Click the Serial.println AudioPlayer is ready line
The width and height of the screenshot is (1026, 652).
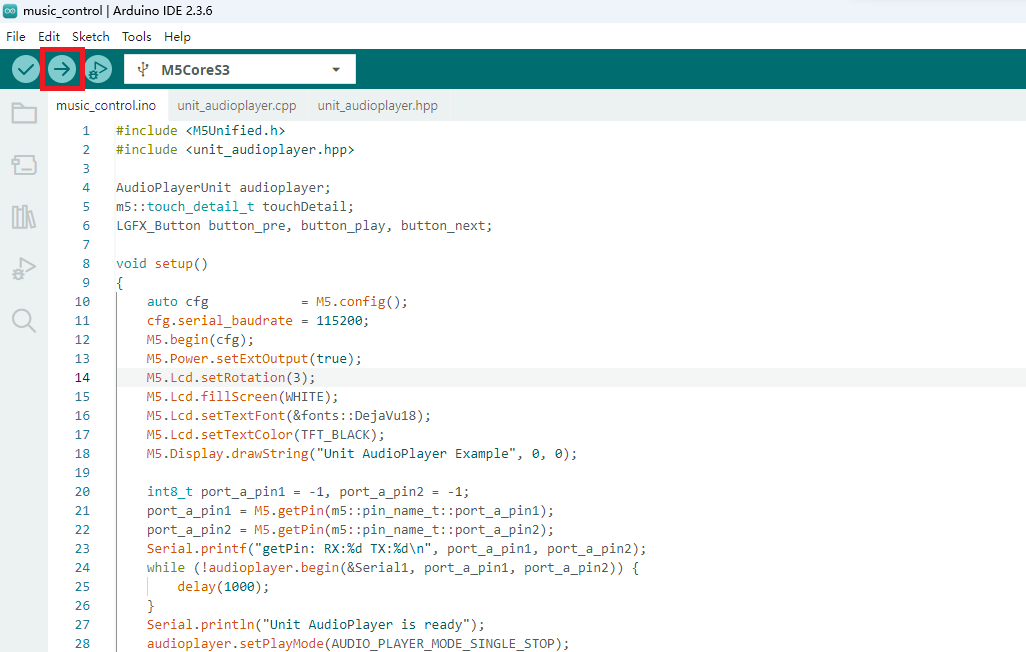click(316, 625)
